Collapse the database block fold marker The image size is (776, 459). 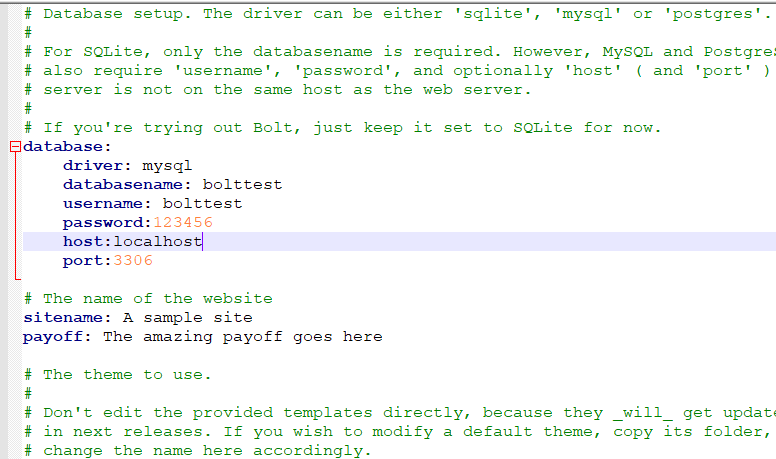(x=15, y=147)
